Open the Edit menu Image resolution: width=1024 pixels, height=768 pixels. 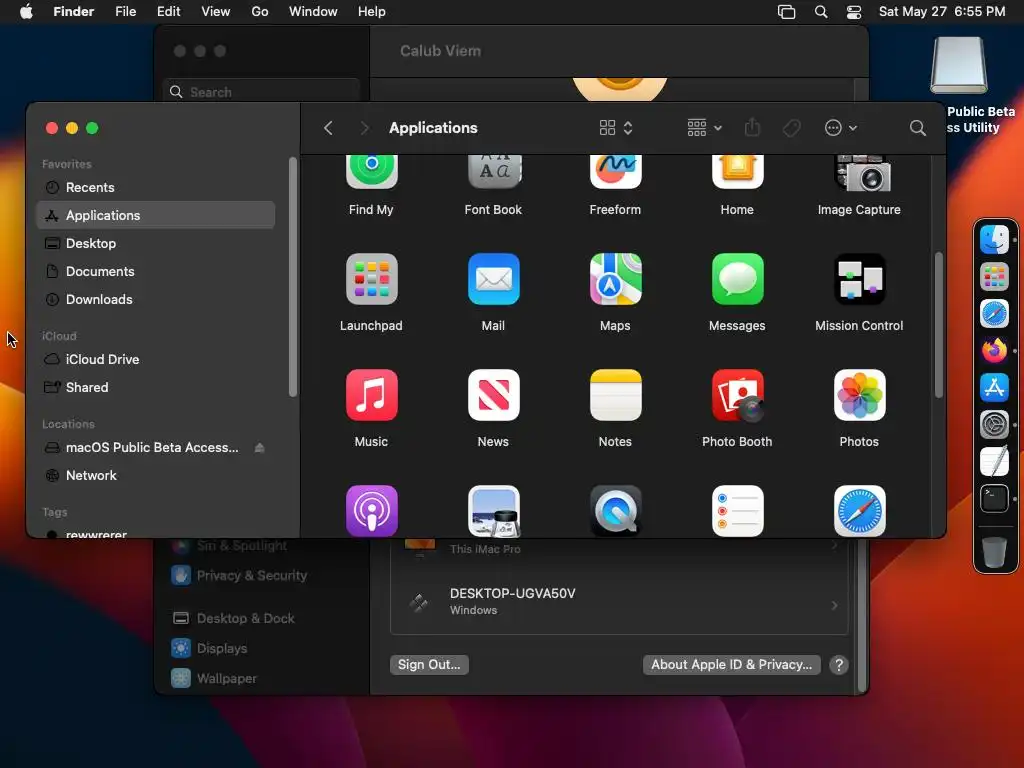point(168,12)
